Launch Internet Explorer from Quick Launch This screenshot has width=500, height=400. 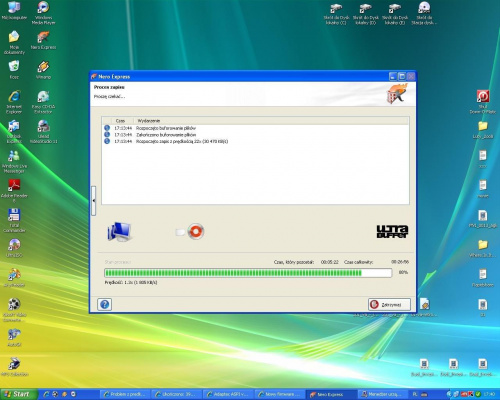46,394
